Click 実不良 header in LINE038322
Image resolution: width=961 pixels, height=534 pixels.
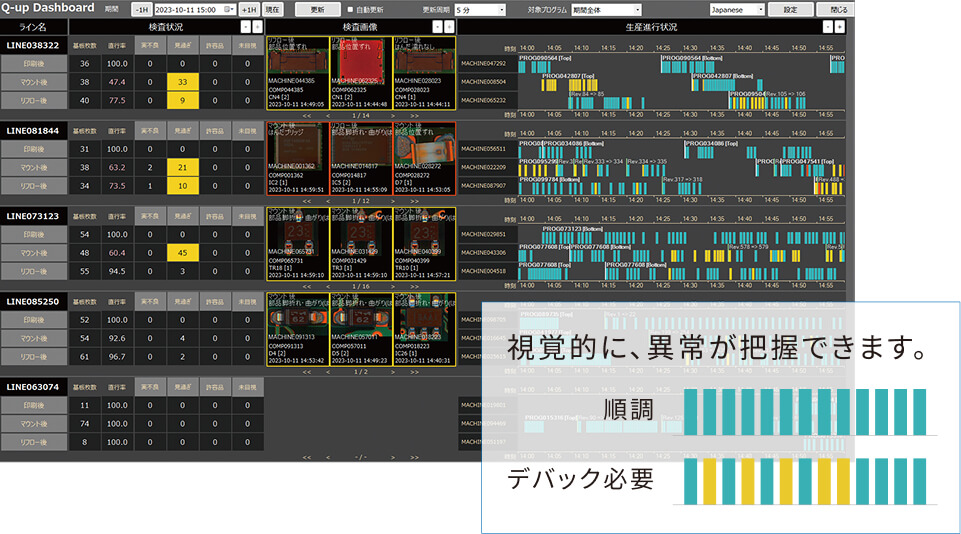click(x=150, y=45)
